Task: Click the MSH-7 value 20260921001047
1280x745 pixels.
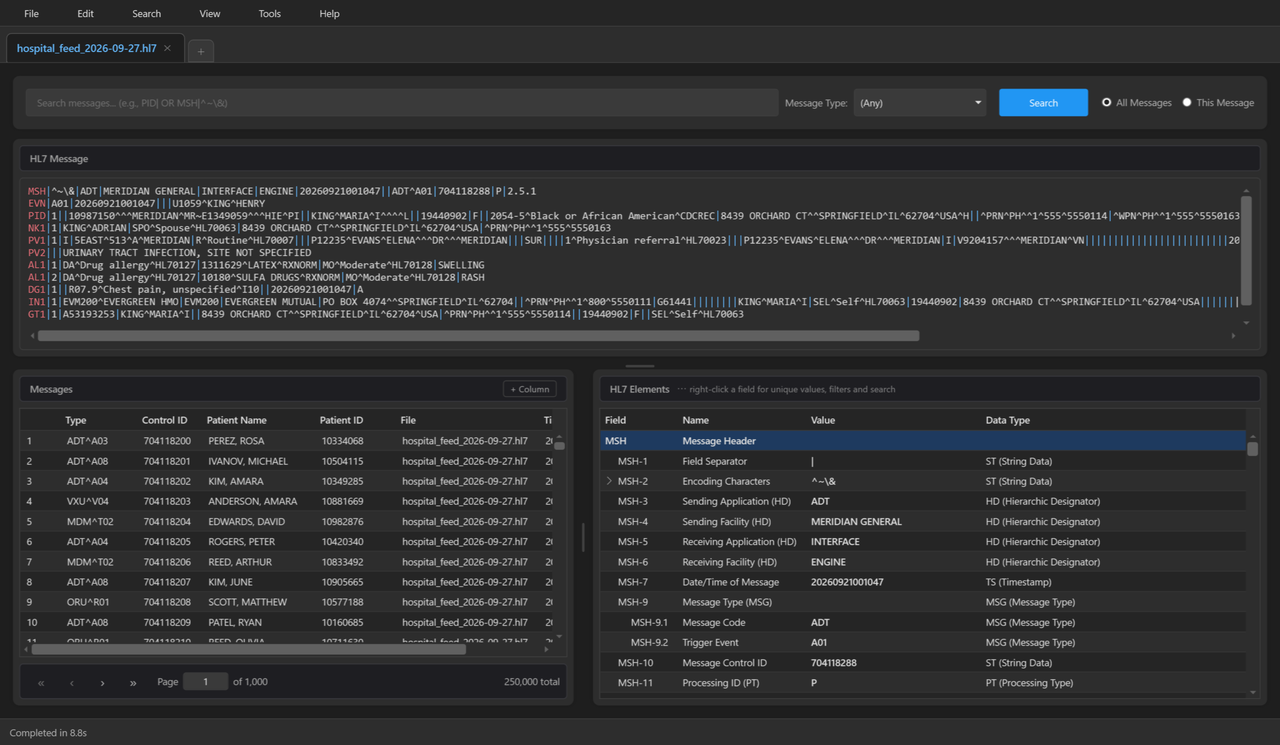Action: click(847, 582)
